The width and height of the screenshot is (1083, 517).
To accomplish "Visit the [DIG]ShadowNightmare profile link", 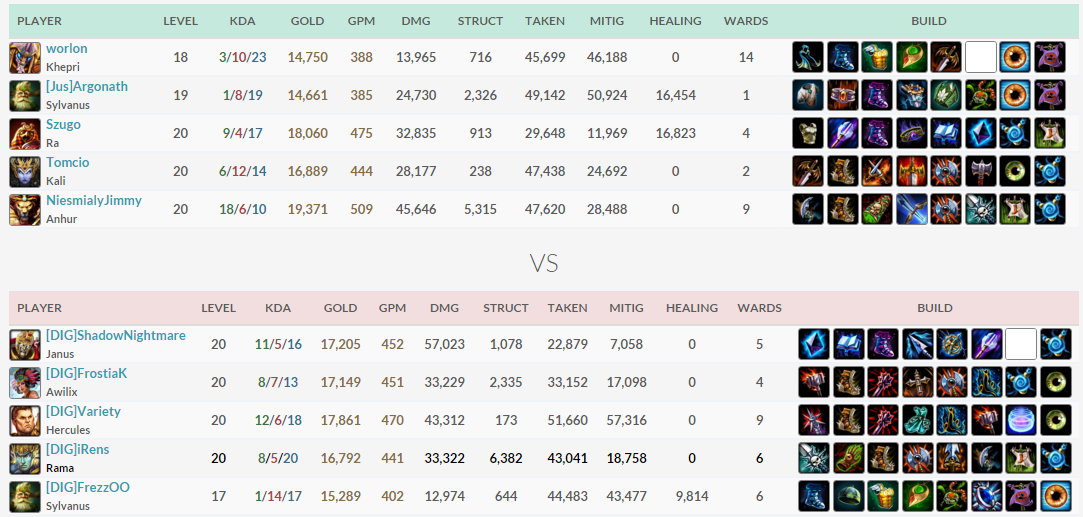I will [x=115, y=335].
